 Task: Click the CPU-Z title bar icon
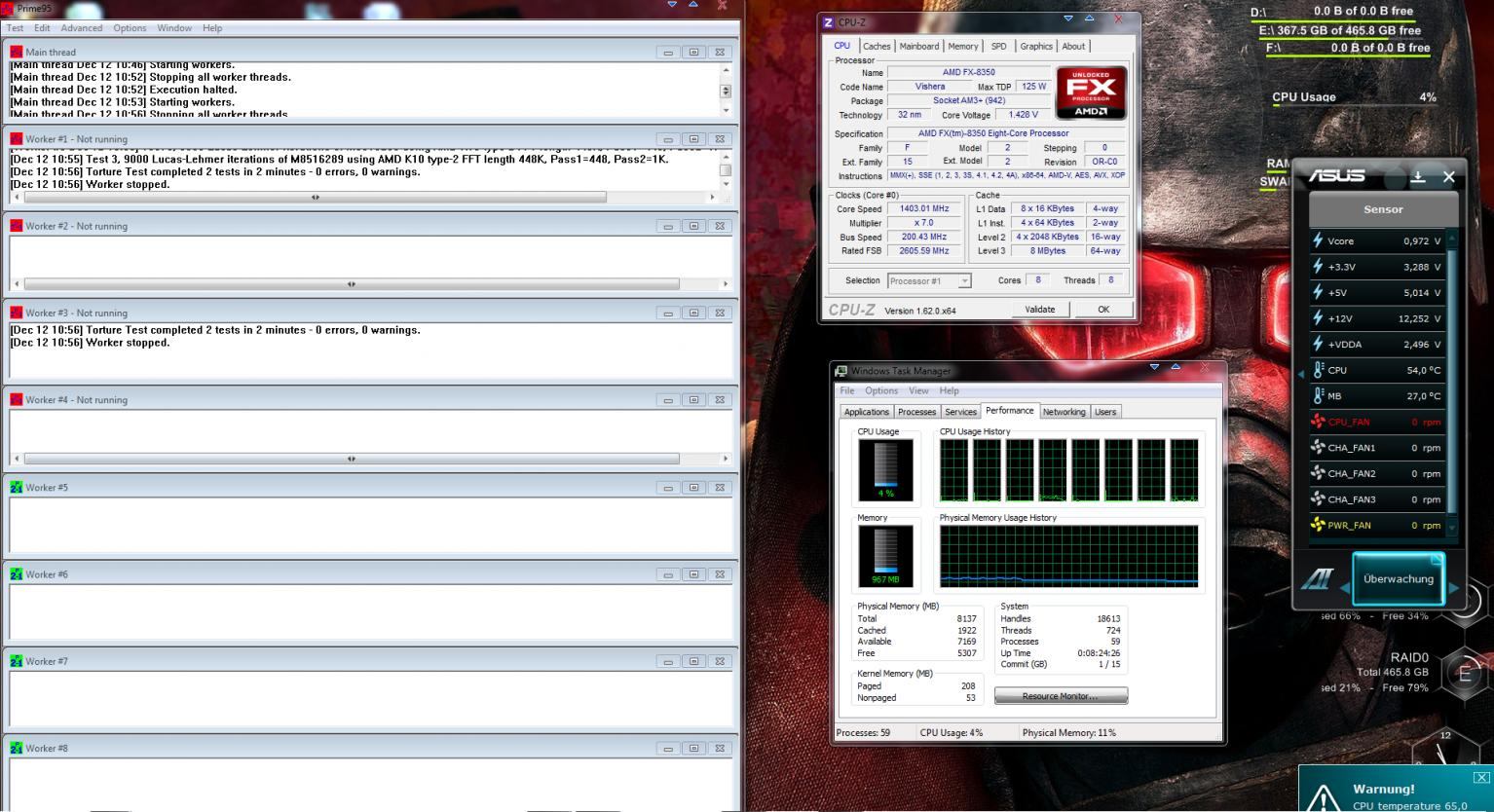(x=829, y=22)
